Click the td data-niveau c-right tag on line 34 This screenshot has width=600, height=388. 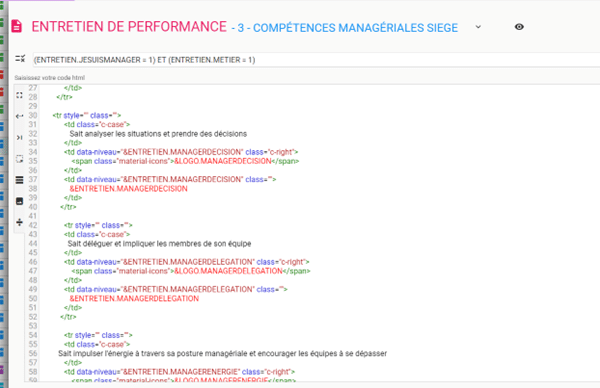(x=181, y=152)
